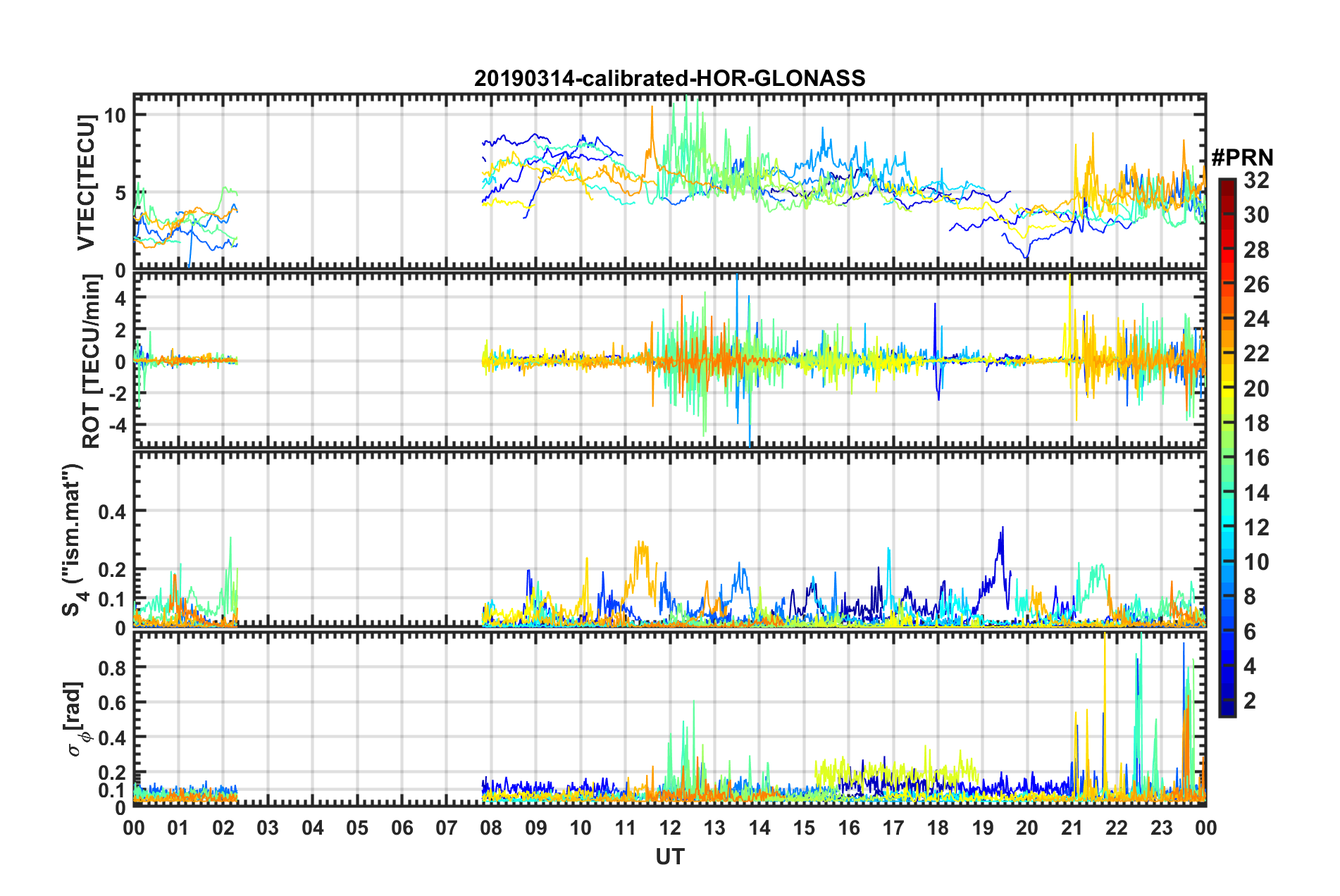This screenshot has height=896, width=1340.
Task: Click the plot title "20190314-calibrated-HOR-GLONASS"
Action: (669, 78)
